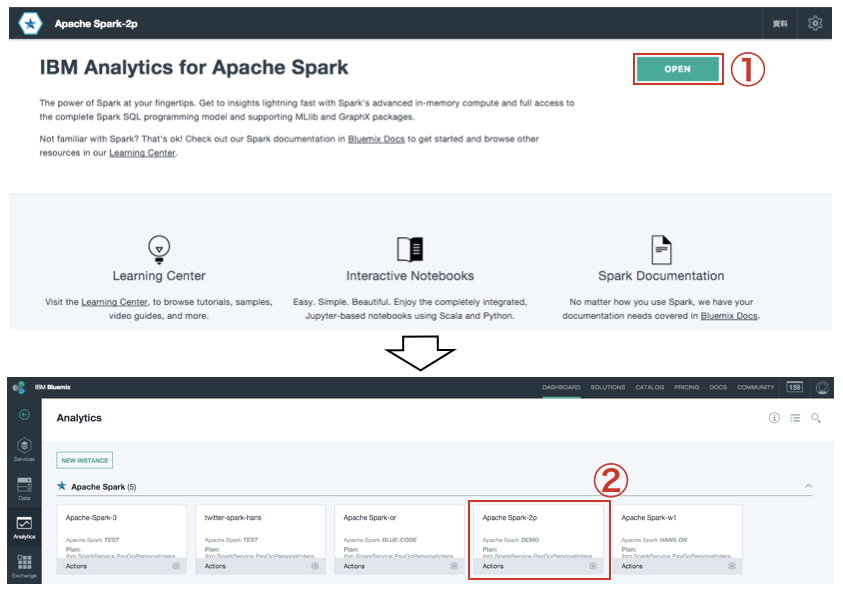
Task: Click the gear on the Apache Spark-or card
Action: point(454,566)
